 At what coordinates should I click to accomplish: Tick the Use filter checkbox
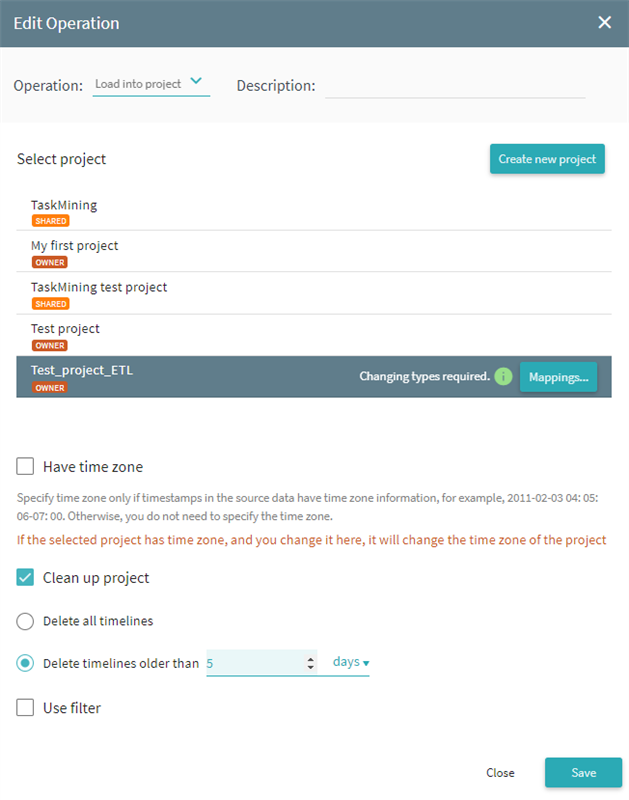[x=25, y=708]
